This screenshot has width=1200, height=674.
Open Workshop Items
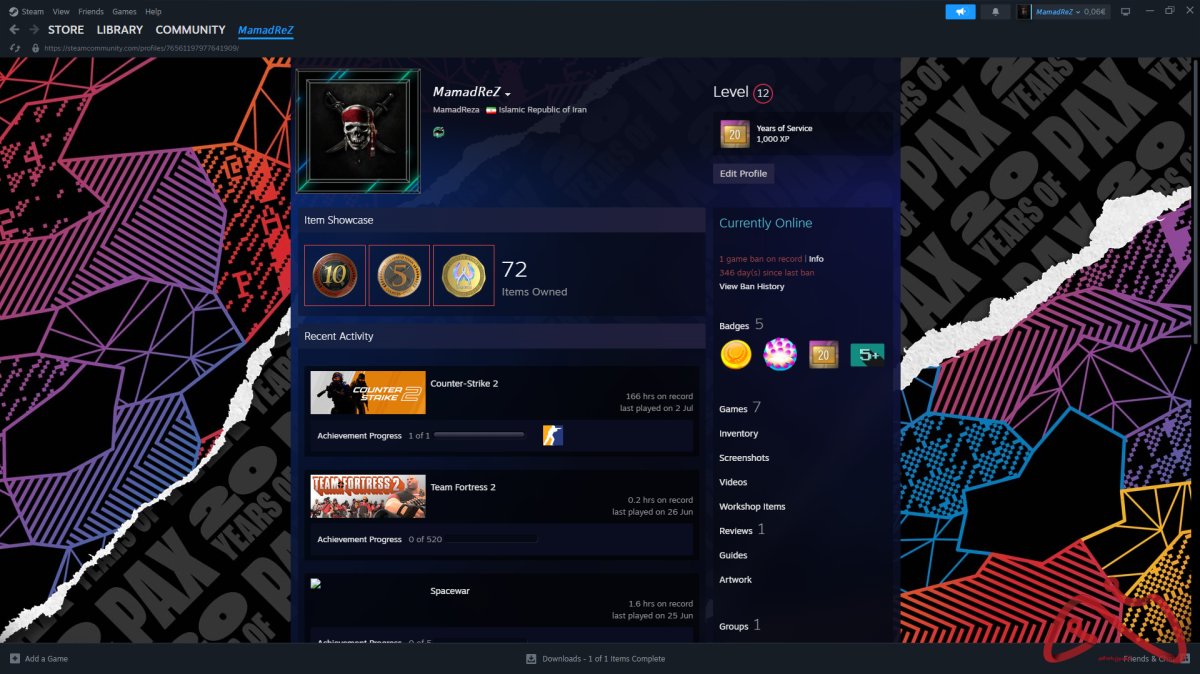pyautogui.click(x=752, y=507)
